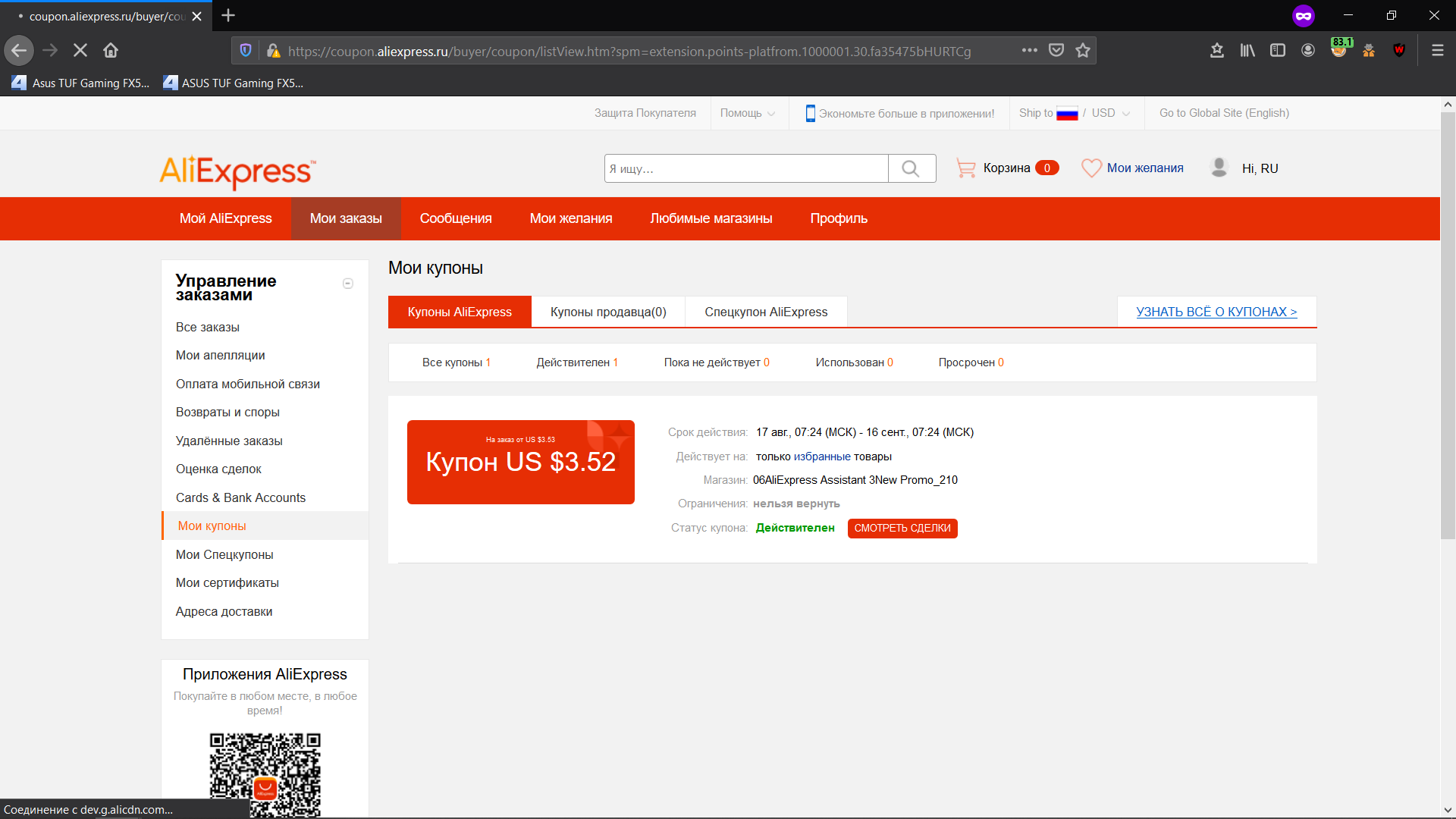
Task: Open Возвраты и споры in sidebar
Action: click(227, 412)
